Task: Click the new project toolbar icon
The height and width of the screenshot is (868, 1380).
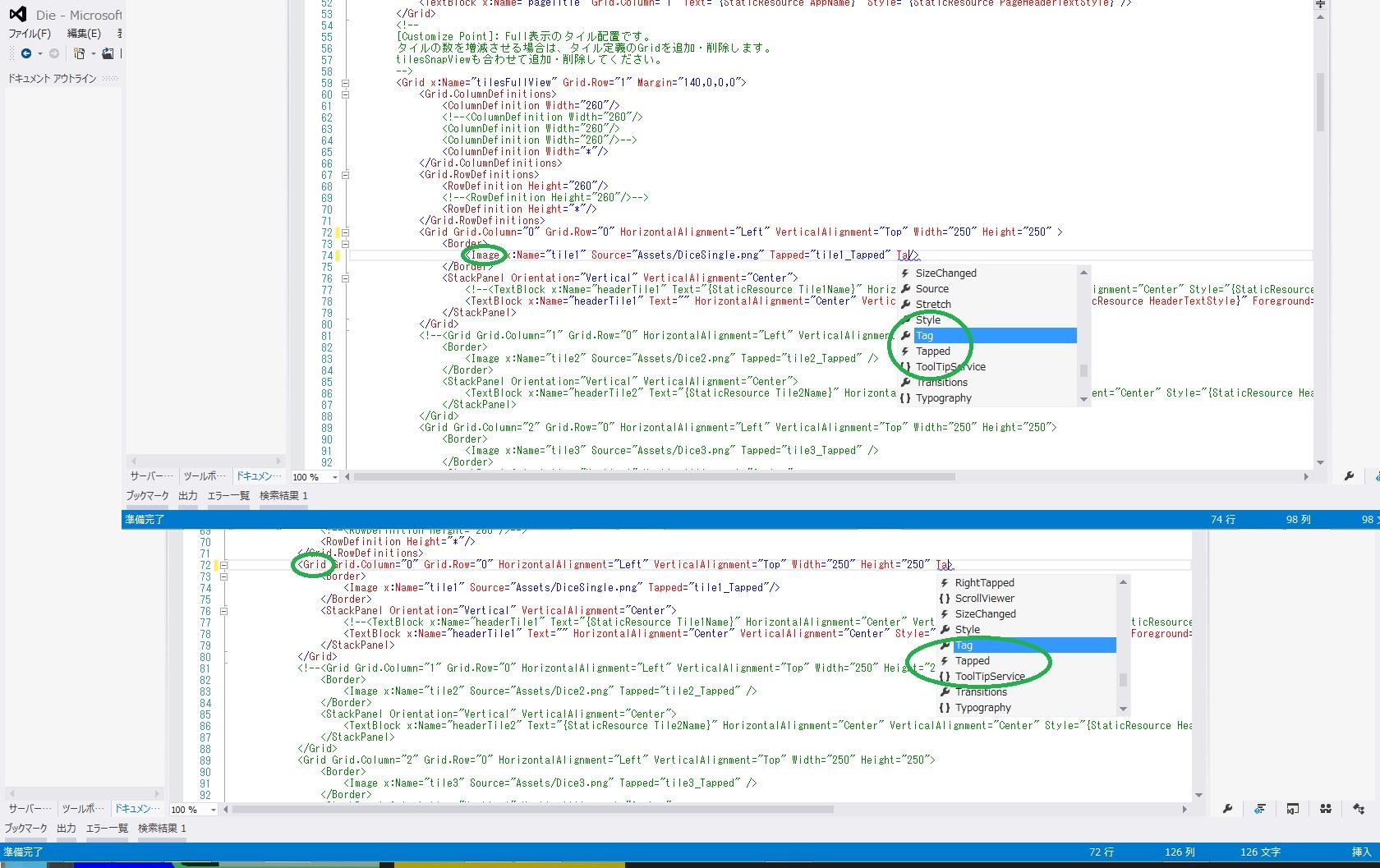Action: click(x=80, y=53)
